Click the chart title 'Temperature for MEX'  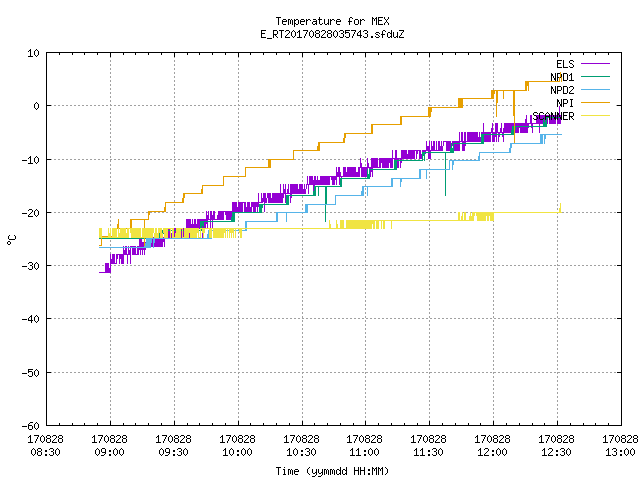click(x=332, y=21)
